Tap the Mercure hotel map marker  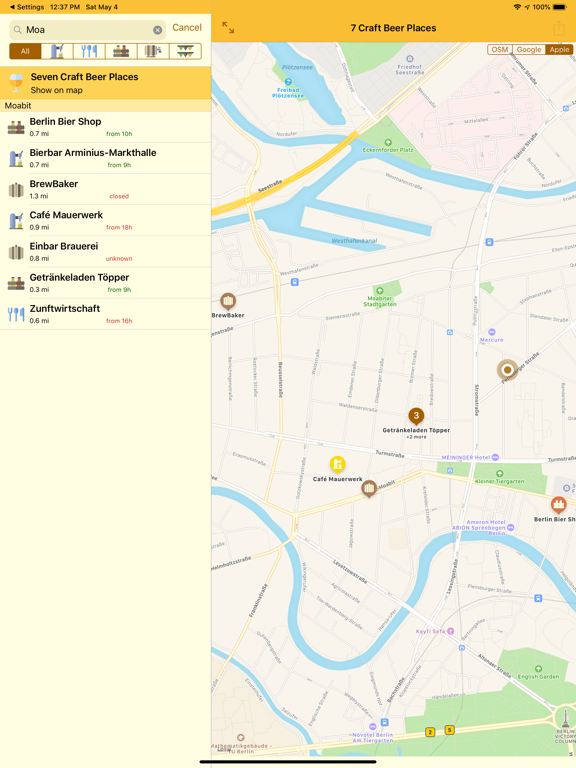(491, 333)
